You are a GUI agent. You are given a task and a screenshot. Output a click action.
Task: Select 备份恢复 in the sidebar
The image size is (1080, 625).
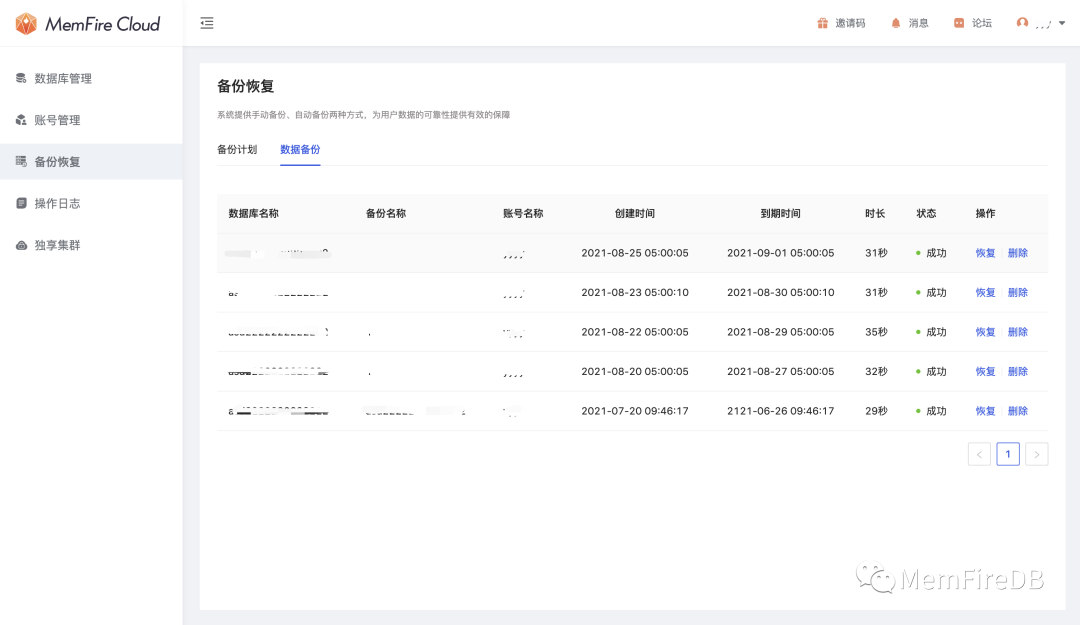pyautogui.click(x=91, y=161)
